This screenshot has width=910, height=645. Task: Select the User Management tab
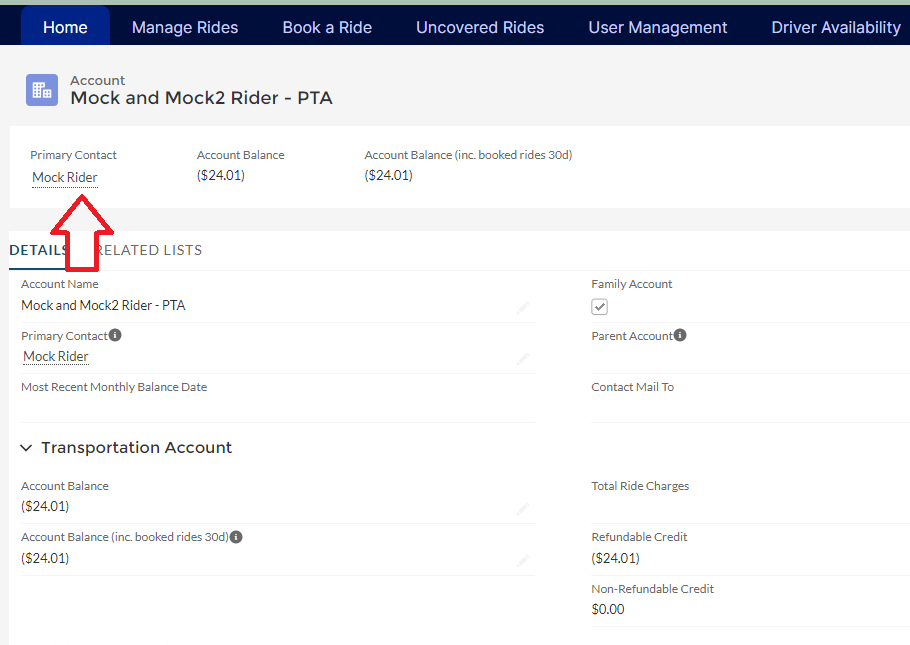(x=658, y=27)
